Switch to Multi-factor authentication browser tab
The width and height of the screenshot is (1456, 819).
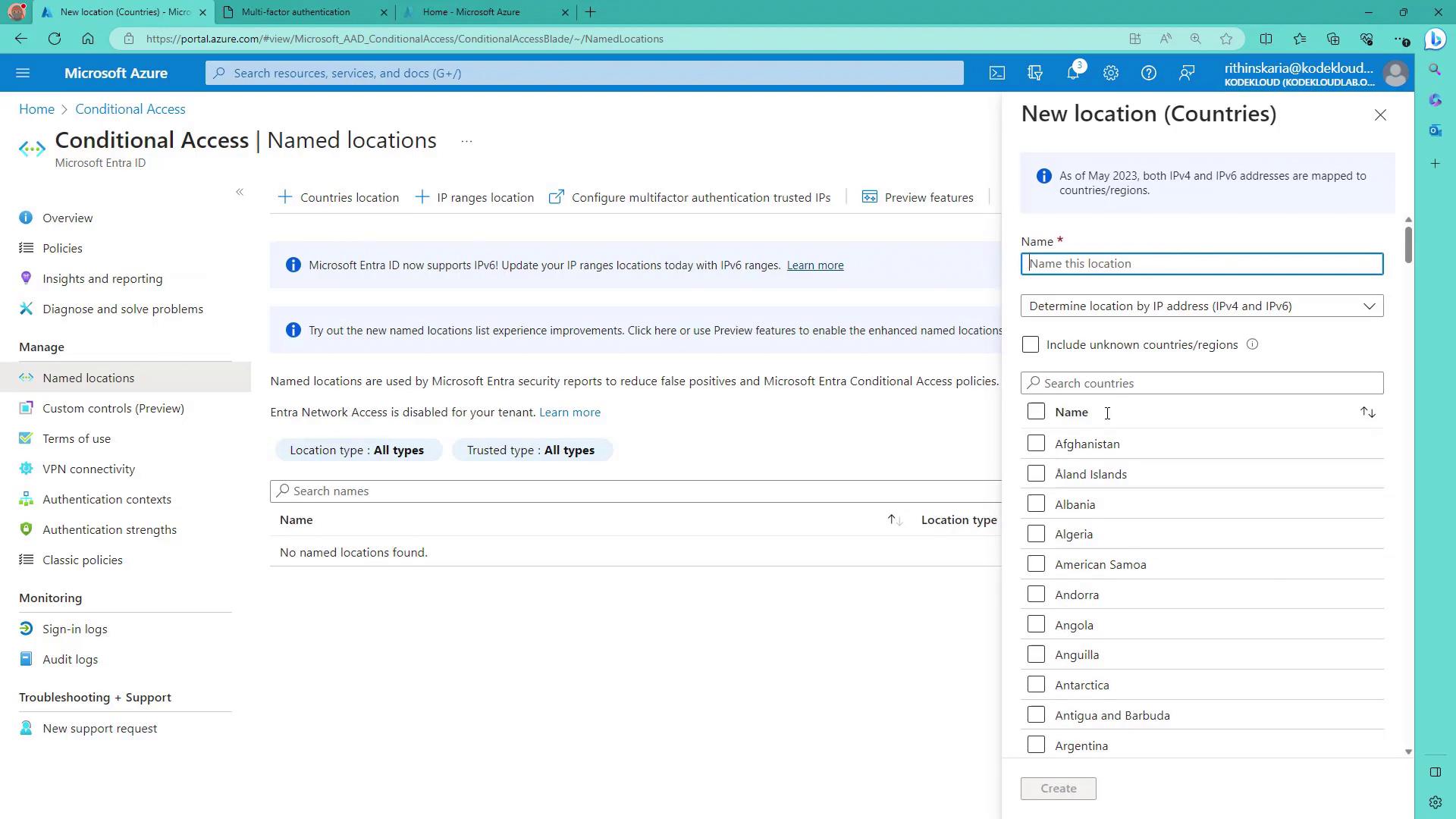coord(296,12)
